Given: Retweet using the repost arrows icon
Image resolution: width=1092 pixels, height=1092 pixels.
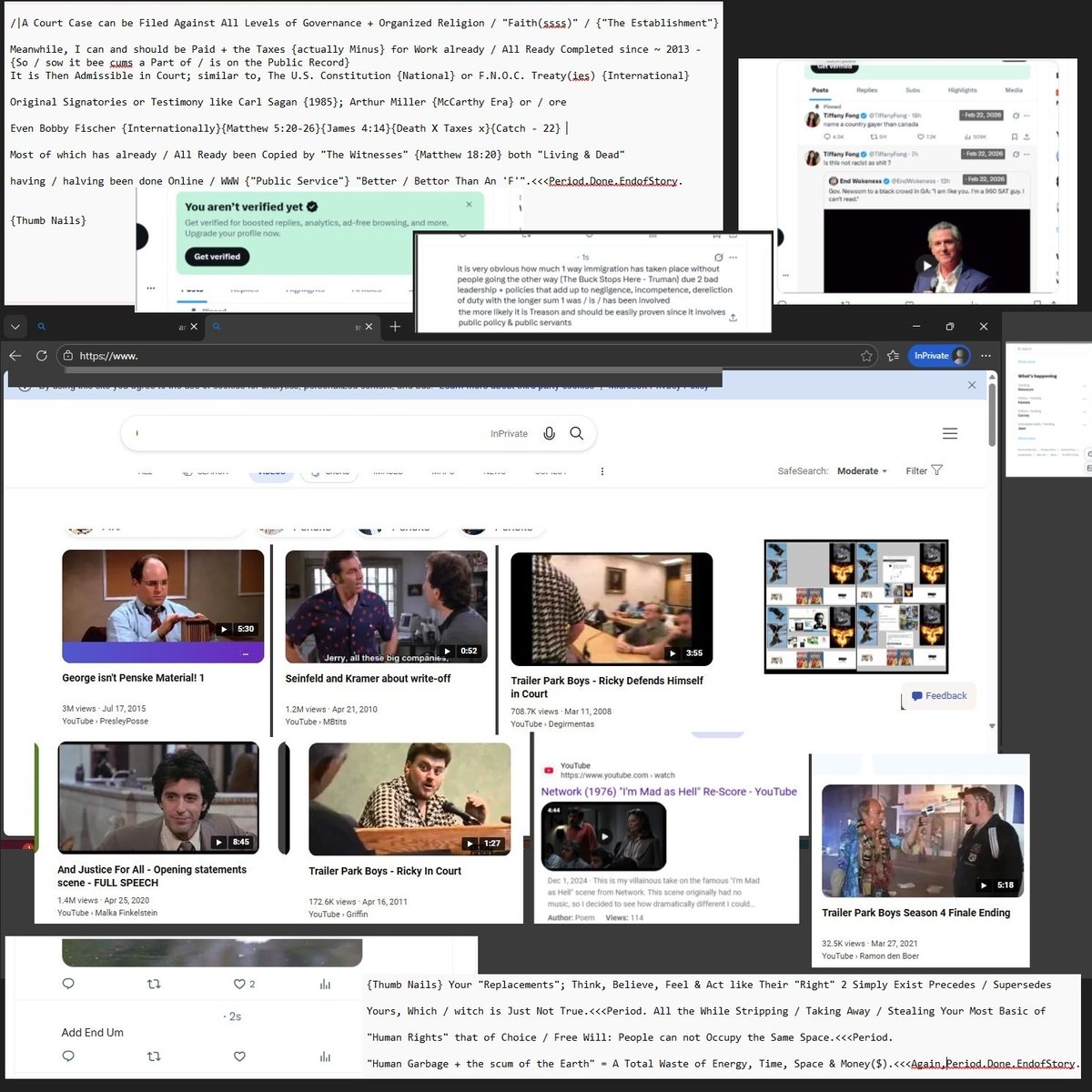Looking at the screenshot, I should [x=874, y=137].
